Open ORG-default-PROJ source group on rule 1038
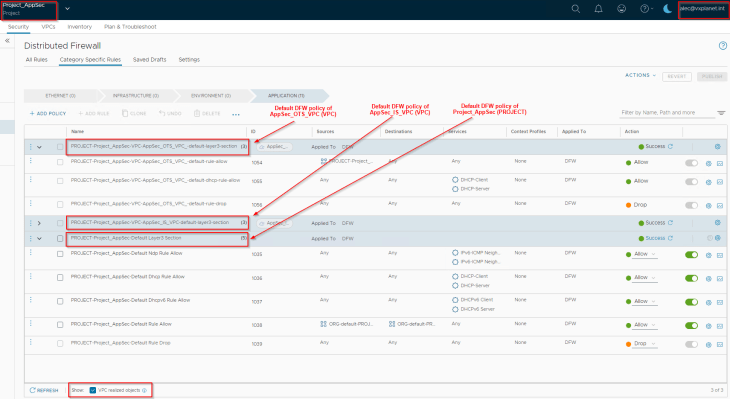Viewport: 730px width, 399px height. click(347, 324)
